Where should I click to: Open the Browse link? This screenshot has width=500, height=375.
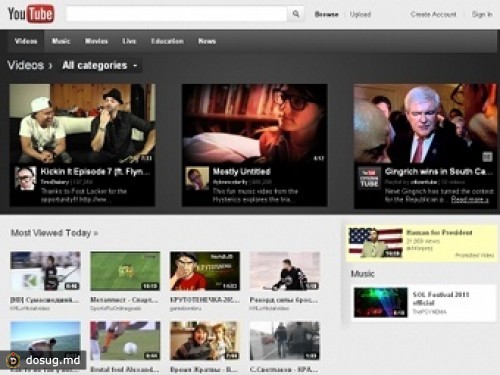tap(326, 14)
